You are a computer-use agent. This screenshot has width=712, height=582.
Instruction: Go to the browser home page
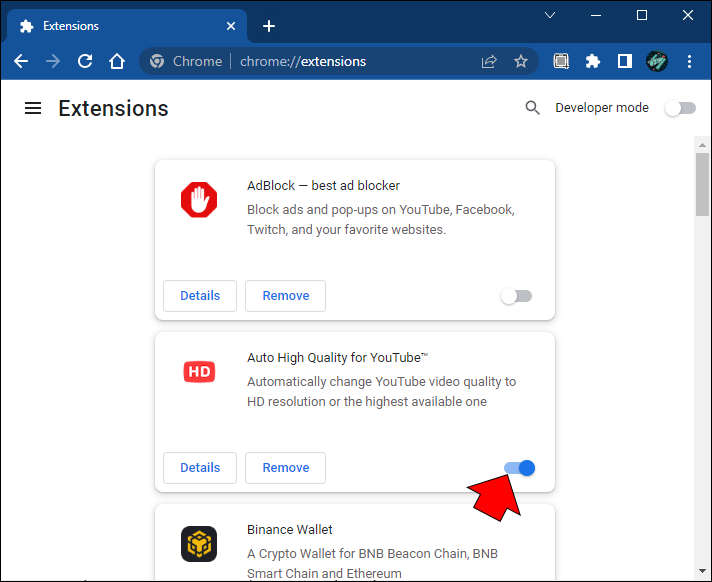click(117, 61)
